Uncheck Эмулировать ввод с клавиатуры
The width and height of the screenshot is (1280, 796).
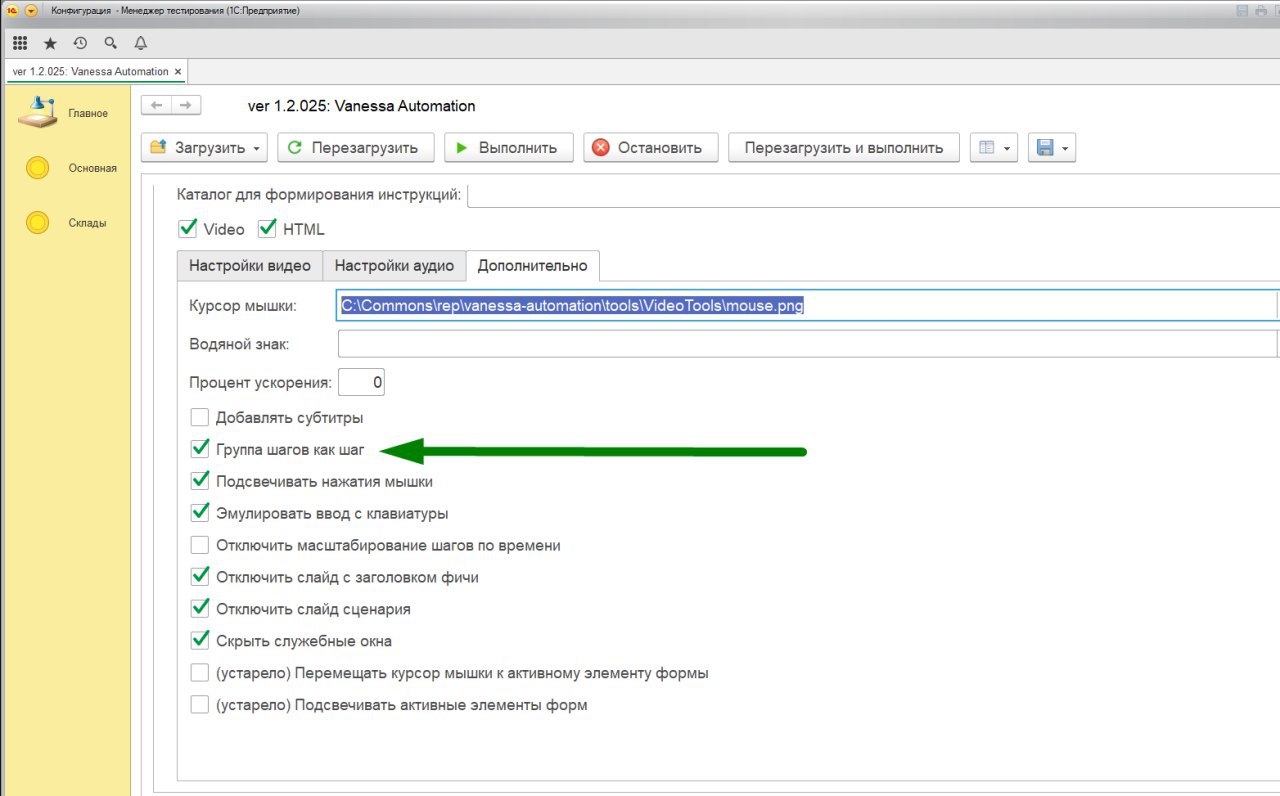pyautogui.click(x=200, y=513)
